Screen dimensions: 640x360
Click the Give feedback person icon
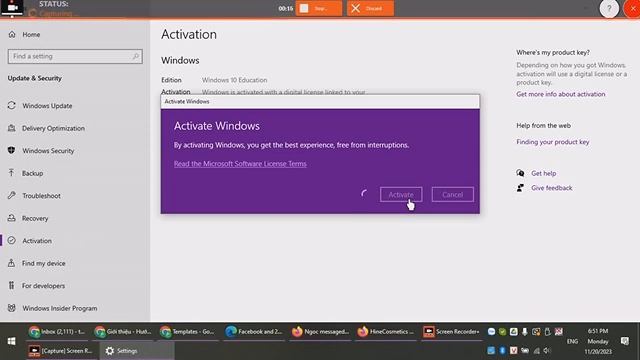tap(520, 188)
